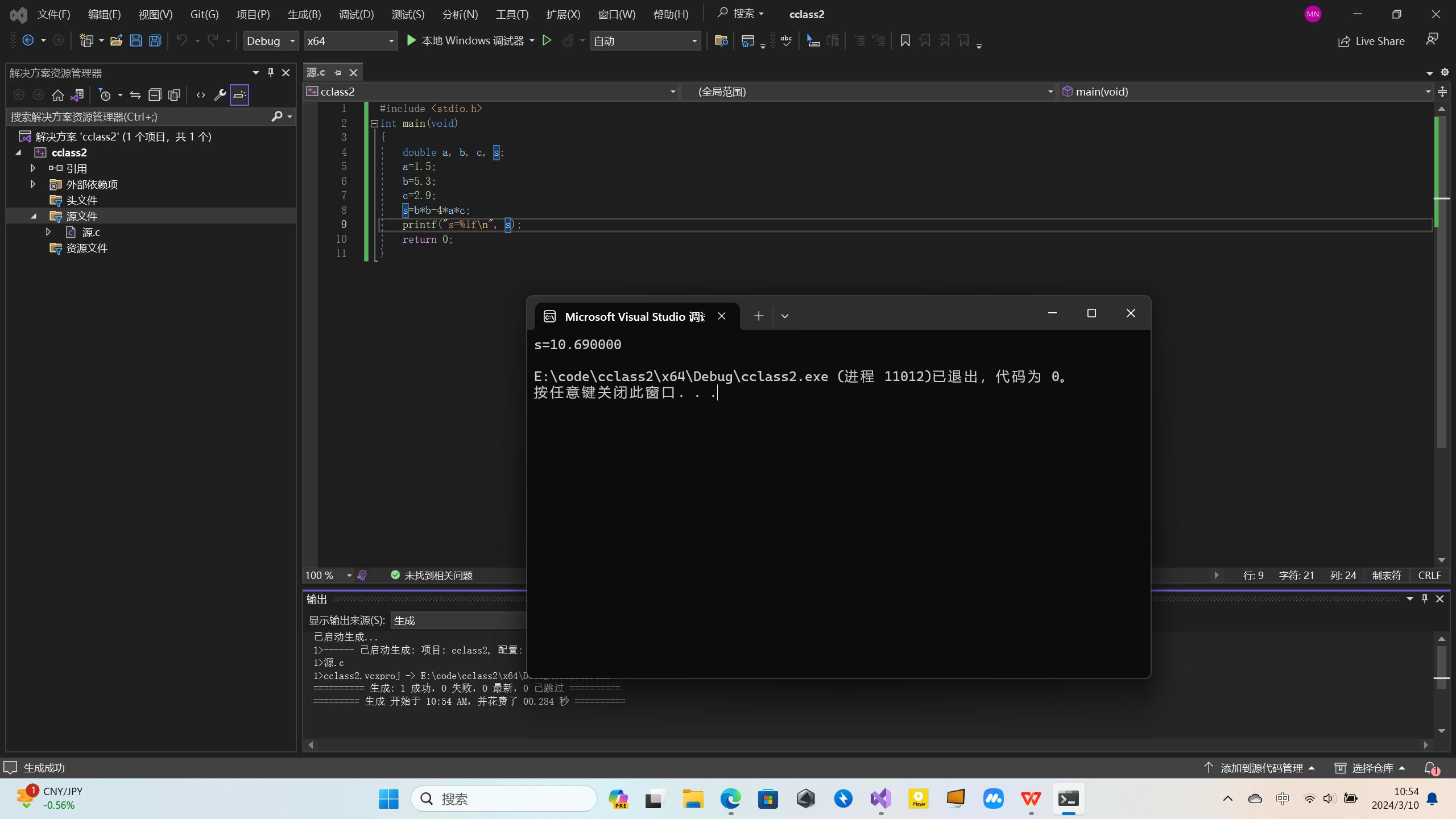Click the Sync with Active Document icon

[x=135, y=95]
